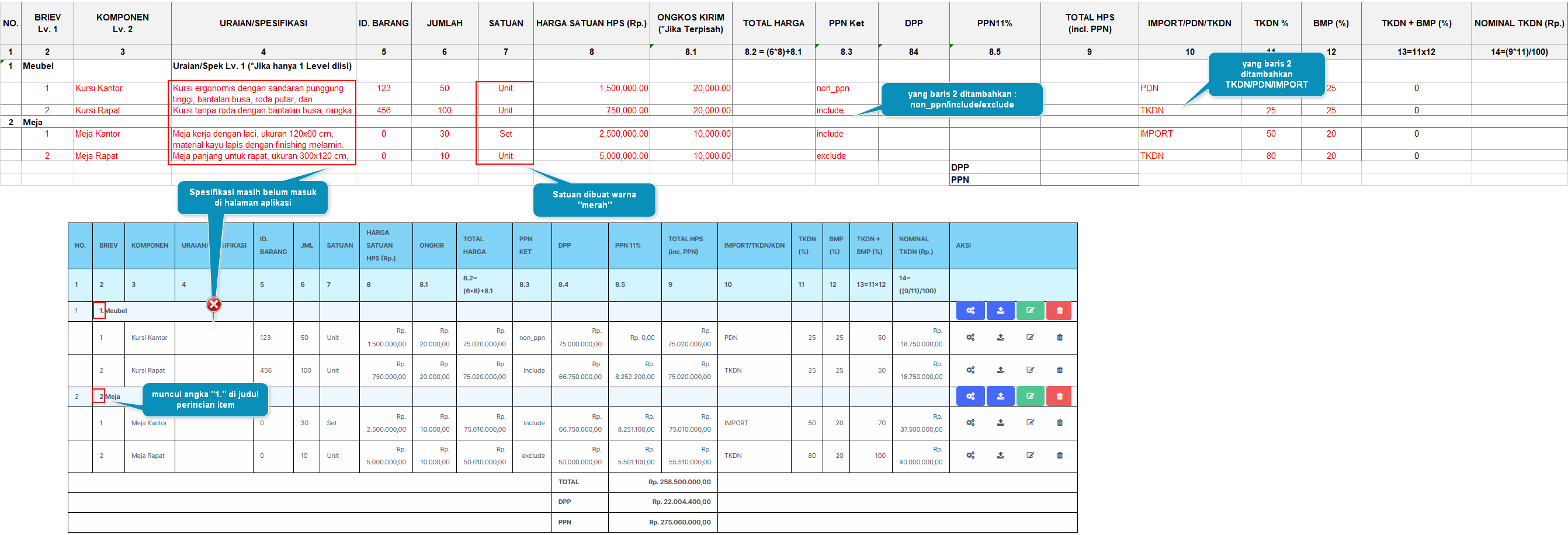Screen dimensions: 1568x535
Task: Select the red 'exclude' spreadsheet cell
Action: click(846, 156)
